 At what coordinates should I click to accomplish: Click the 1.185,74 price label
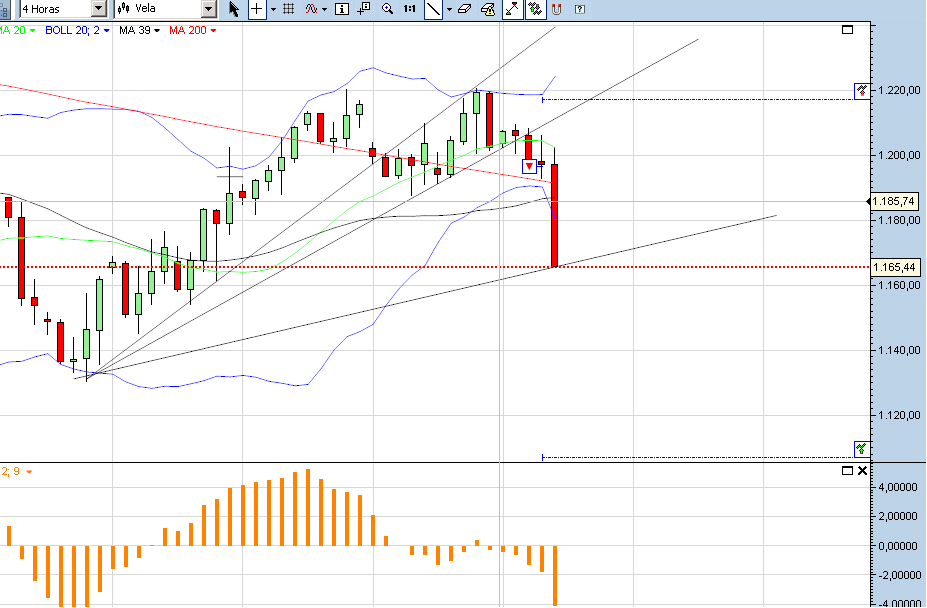(x=893, y=202)
